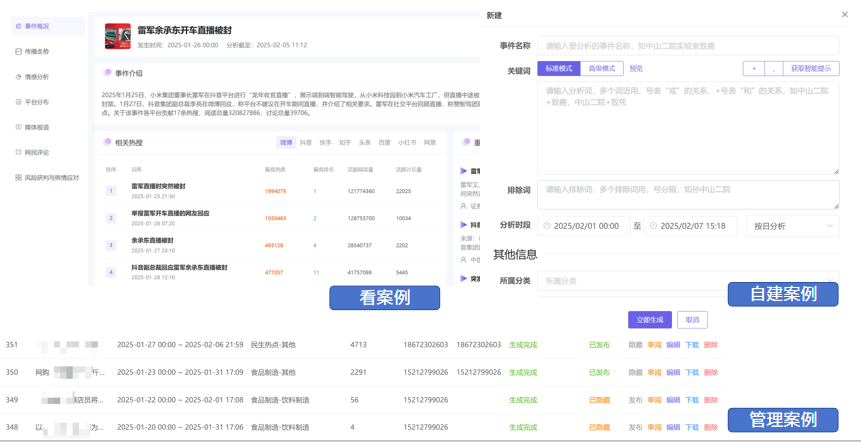Screen dimensions: 861x442
Task: Open 事件概况 in the left sidebar
Action: [48, 26]
